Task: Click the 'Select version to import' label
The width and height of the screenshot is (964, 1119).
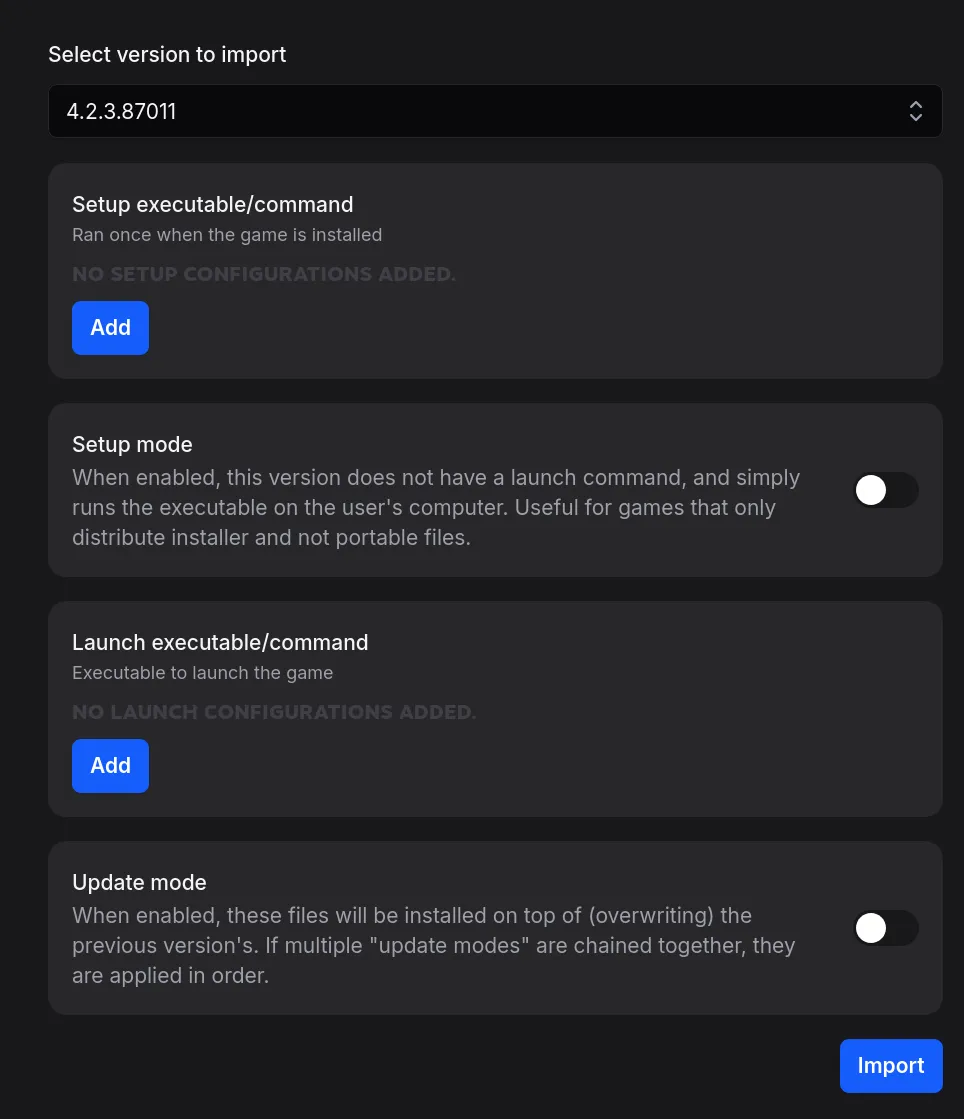Action: click(167, 54)
